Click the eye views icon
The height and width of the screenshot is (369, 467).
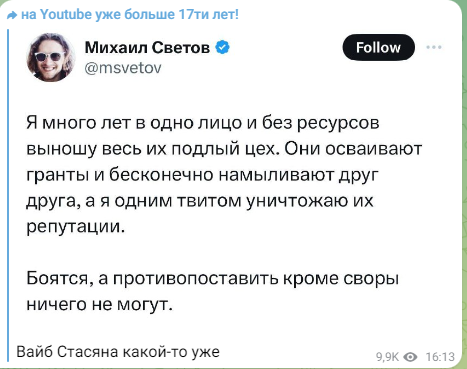click(410, 357)
